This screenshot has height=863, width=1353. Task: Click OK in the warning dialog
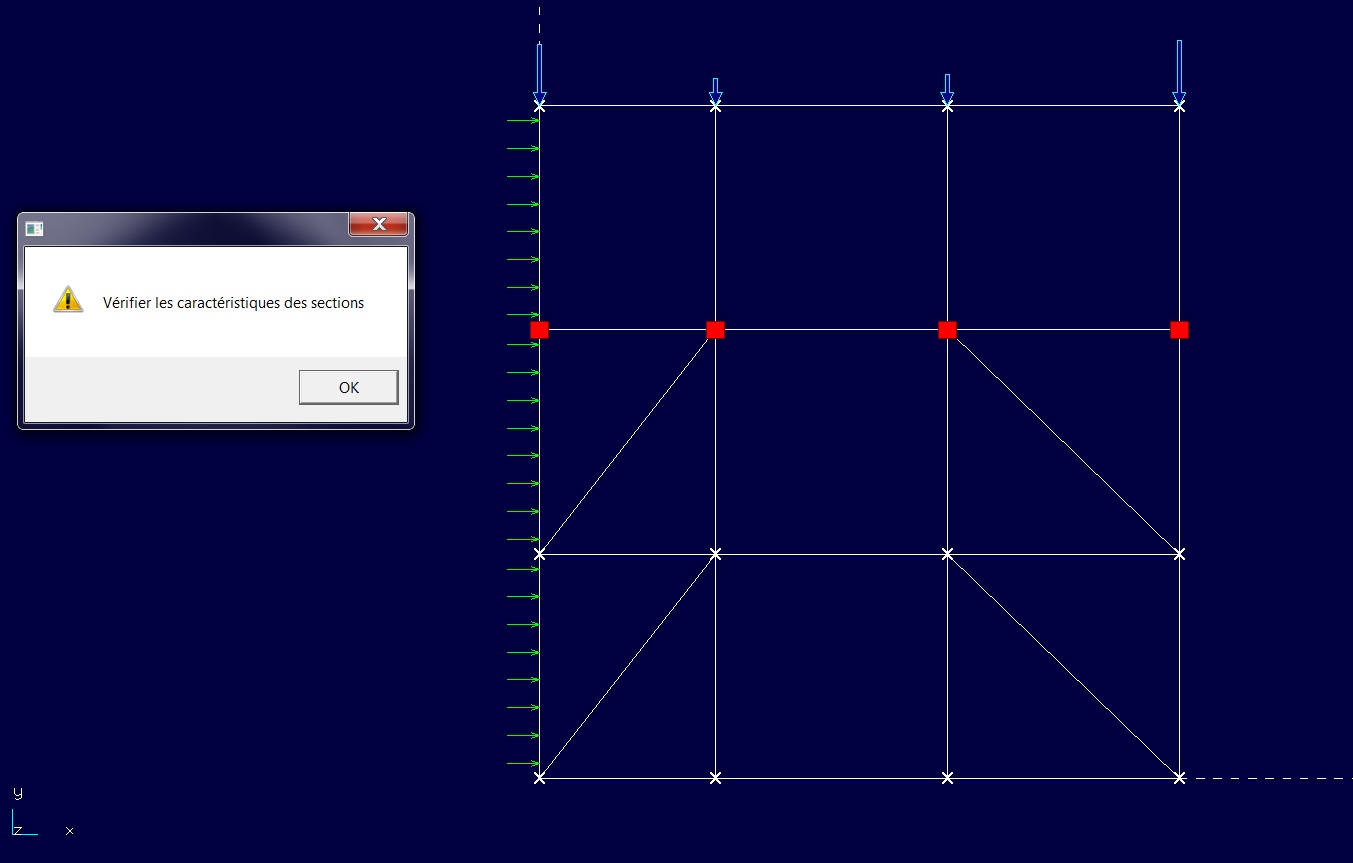pyautogui.click(x=348, y=387)
